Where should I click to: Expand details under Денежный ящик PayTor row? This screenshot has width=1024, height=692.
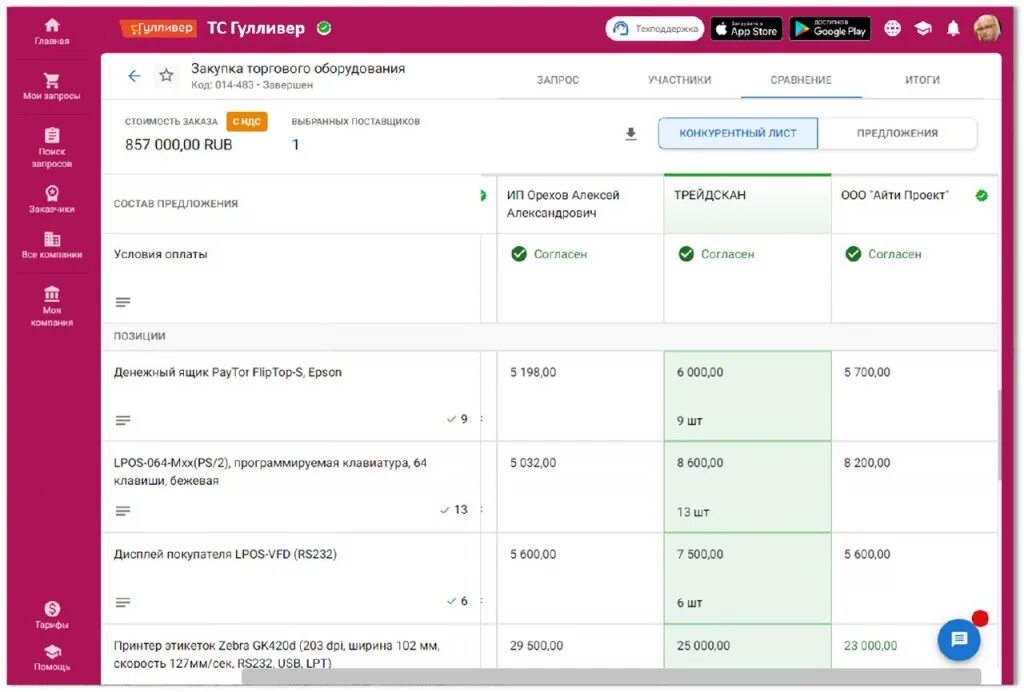(123, 420)
